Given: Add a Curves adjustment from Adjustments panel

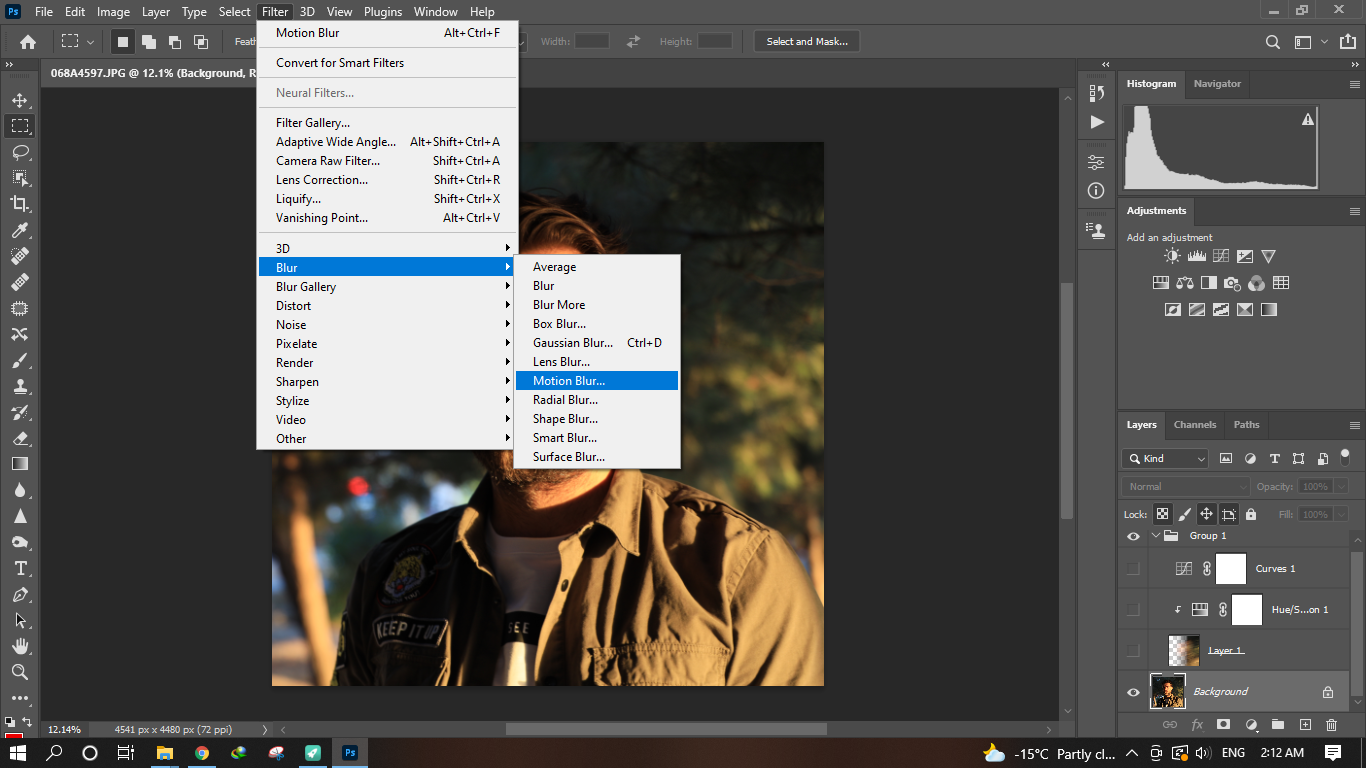Looking at the screenshot, I should (1220, 257).
